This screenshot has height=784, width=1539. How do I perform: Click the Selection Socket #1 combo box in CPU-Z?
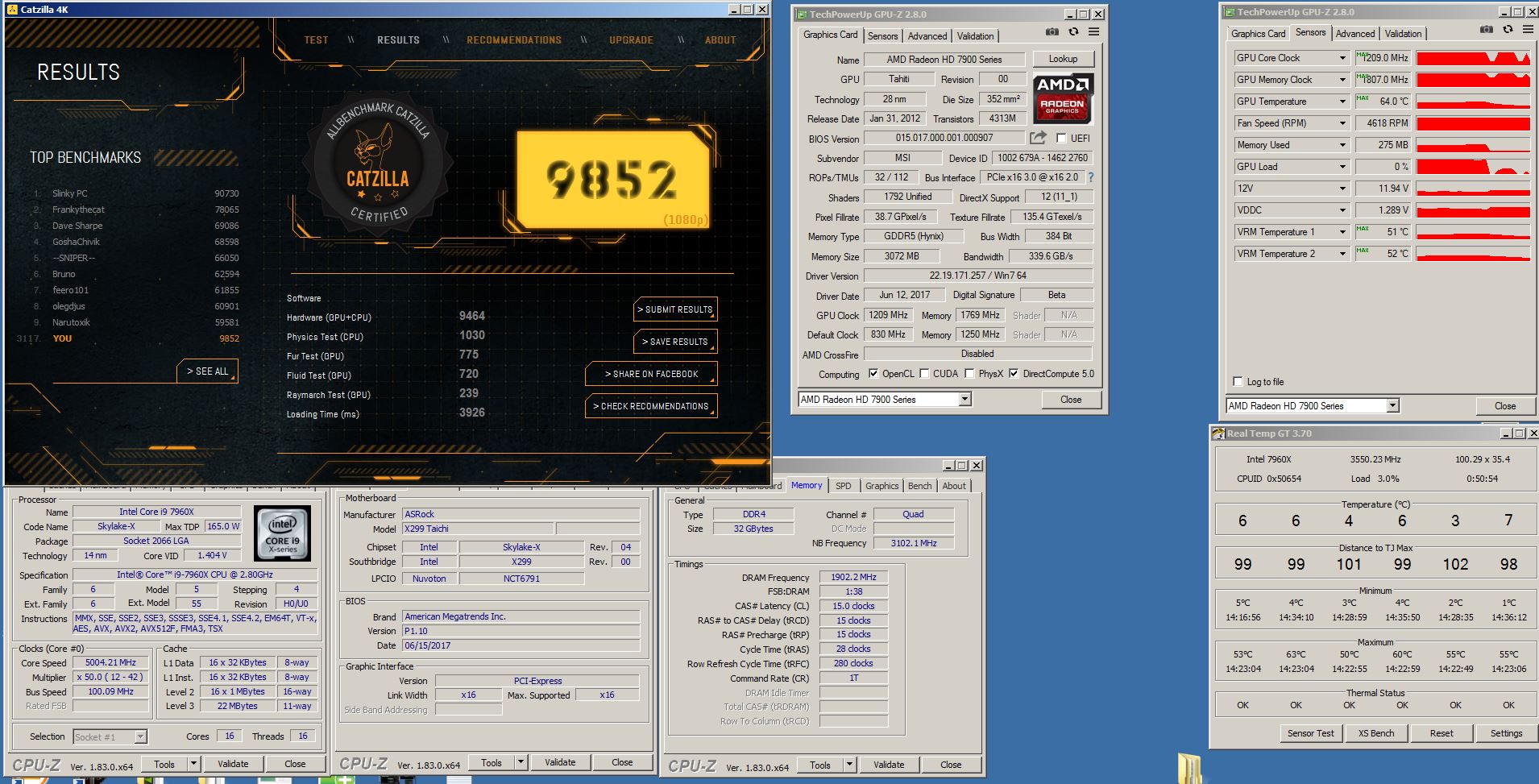coord(110,736)
